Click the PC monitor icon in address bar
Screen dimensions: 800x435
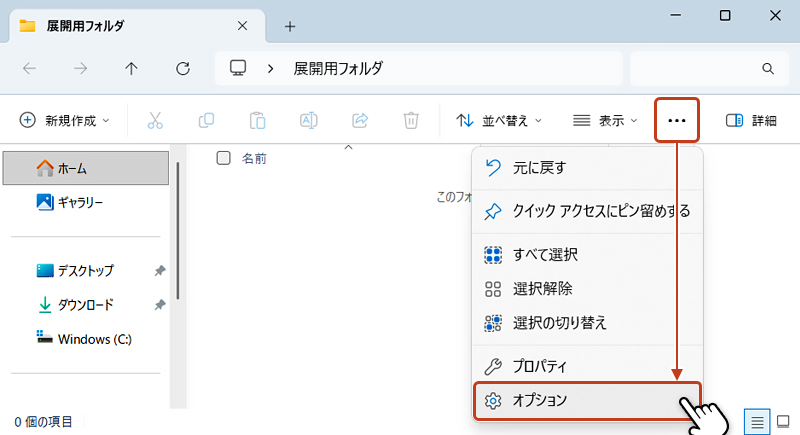pos(238,68)
